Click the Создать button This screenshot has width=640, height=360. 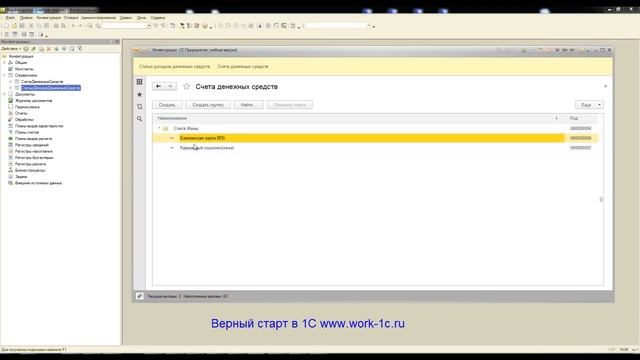[x=167, y=105]
